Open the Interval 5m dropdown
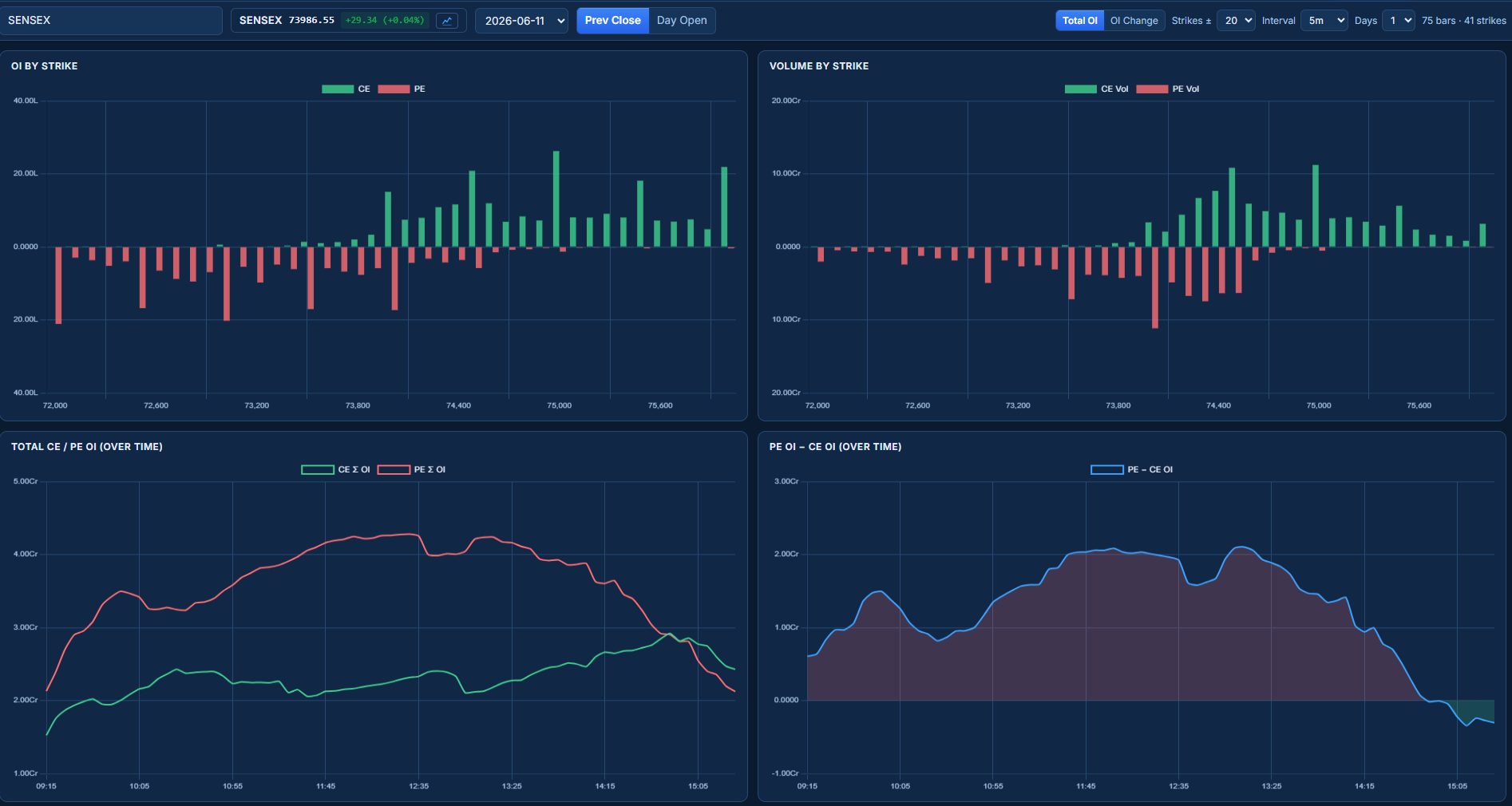Screen dimensions: 1512x806 pyautogui.click(x=1324, y=21)
